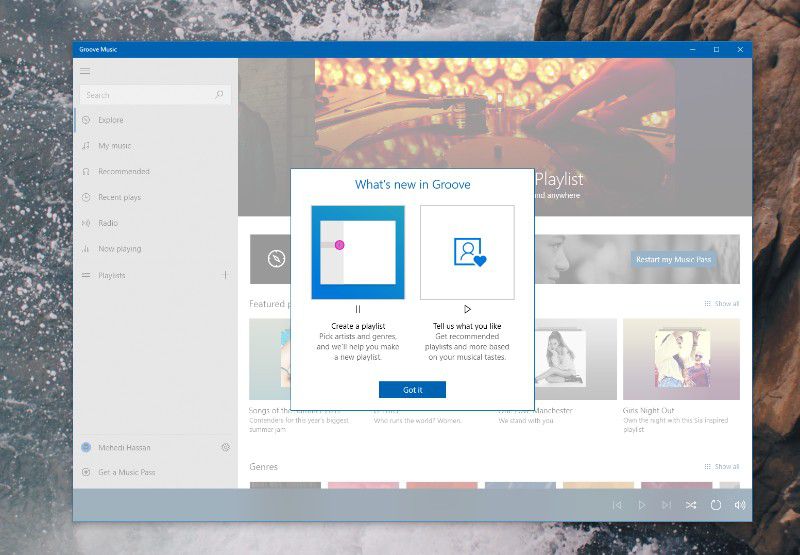Click Girls Night Out title text
800x555 pixels.
tap(648, 411)
